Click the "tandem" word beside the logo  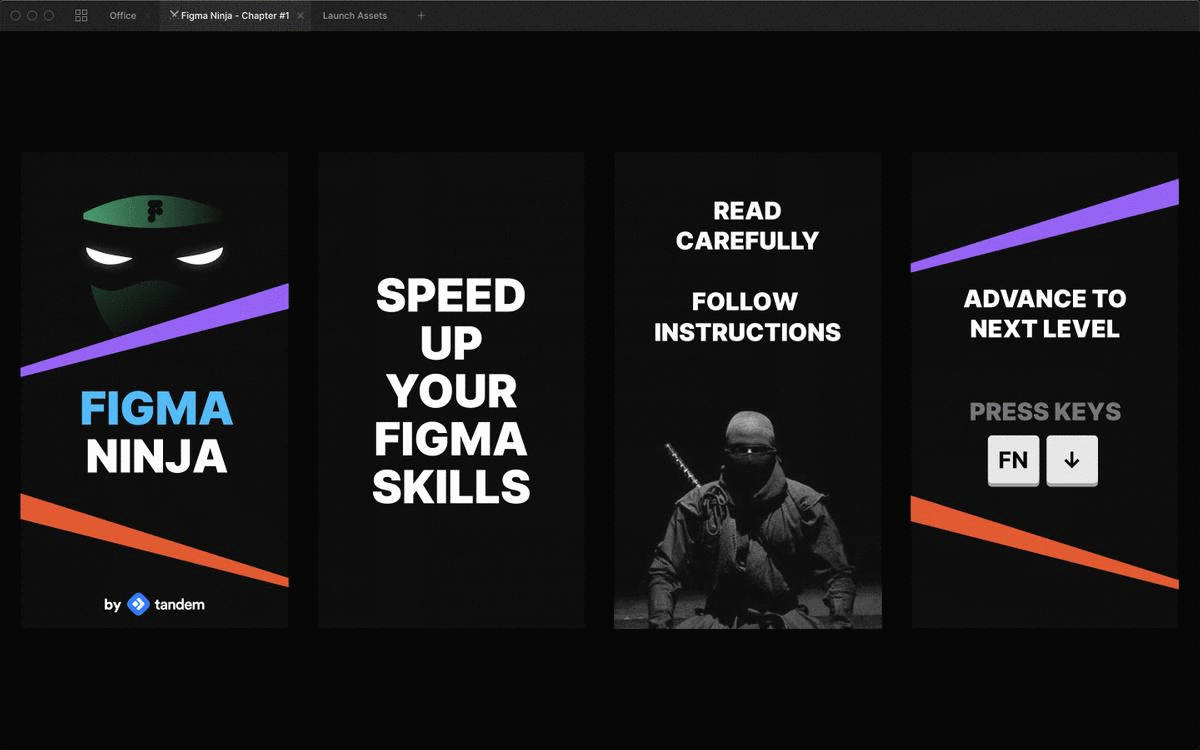coord(180,604)
